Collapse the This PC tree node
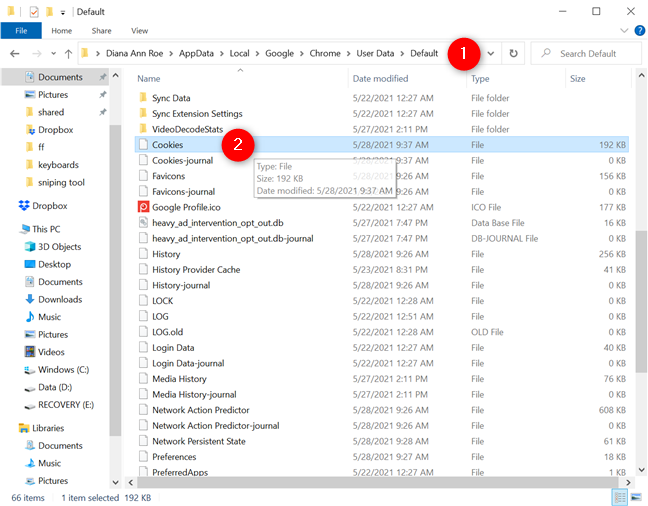Viewport: 648px width, 506px height. pos(10,229)
